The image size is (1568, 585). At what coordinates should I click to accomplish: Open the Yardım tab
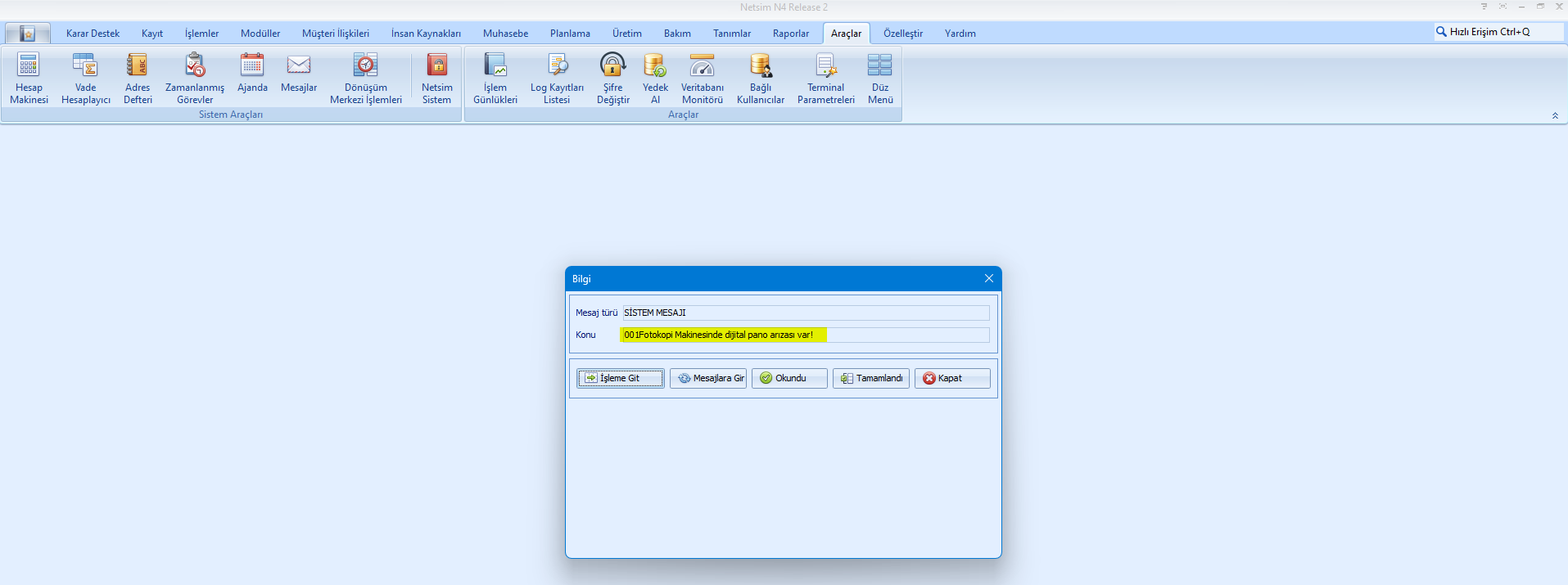click(x=960, y=34)
